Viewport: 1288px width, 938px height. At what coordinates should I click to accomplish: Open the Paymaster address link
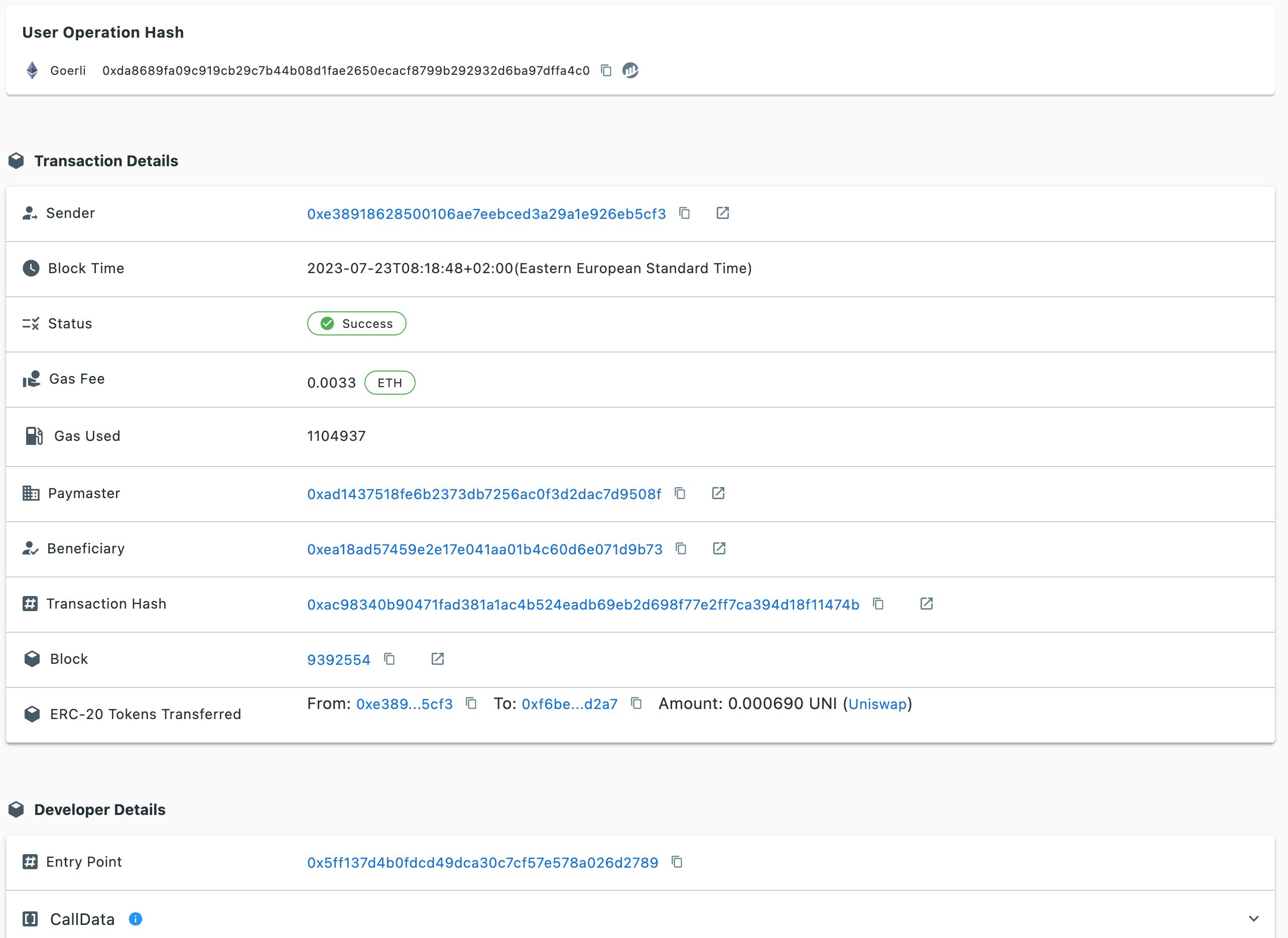[484, 494]
